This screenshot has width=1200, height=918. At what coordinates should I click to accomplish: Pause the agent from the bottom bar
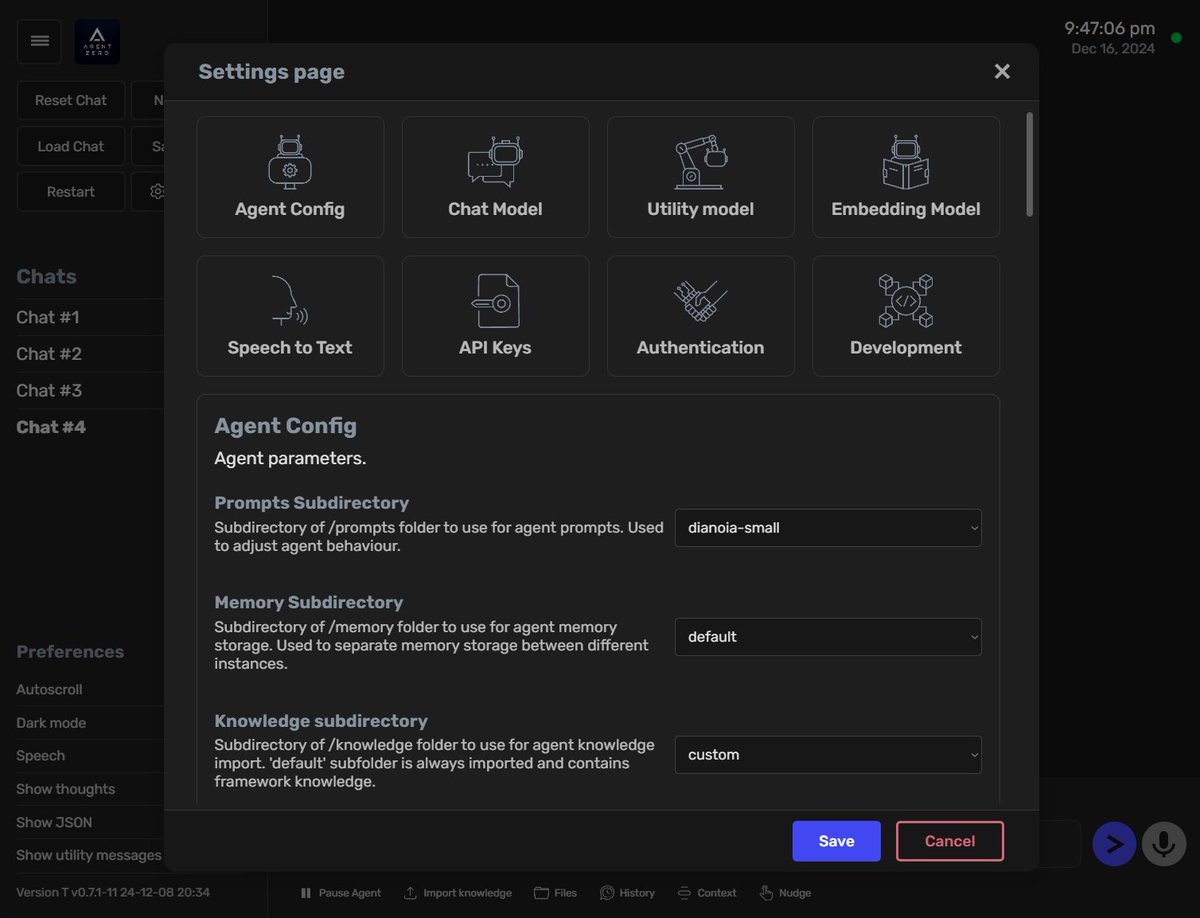340,892
